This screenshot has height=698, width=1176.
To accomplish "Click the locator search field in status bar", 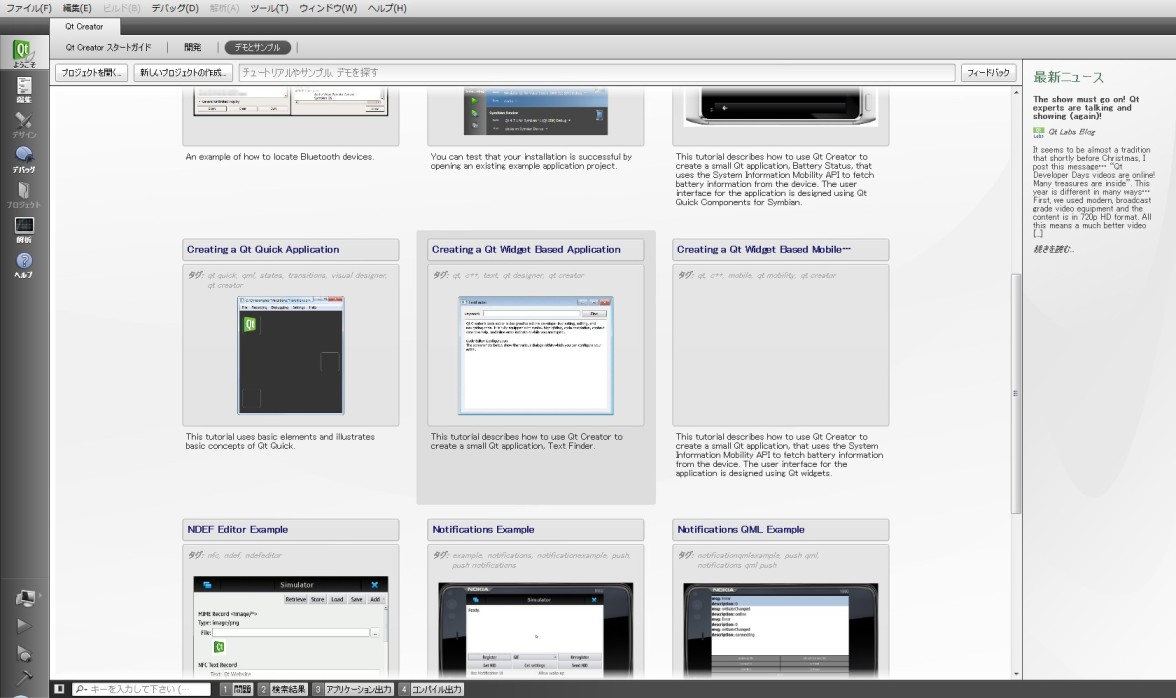I will pyautogui.click(x=141, y=689).
